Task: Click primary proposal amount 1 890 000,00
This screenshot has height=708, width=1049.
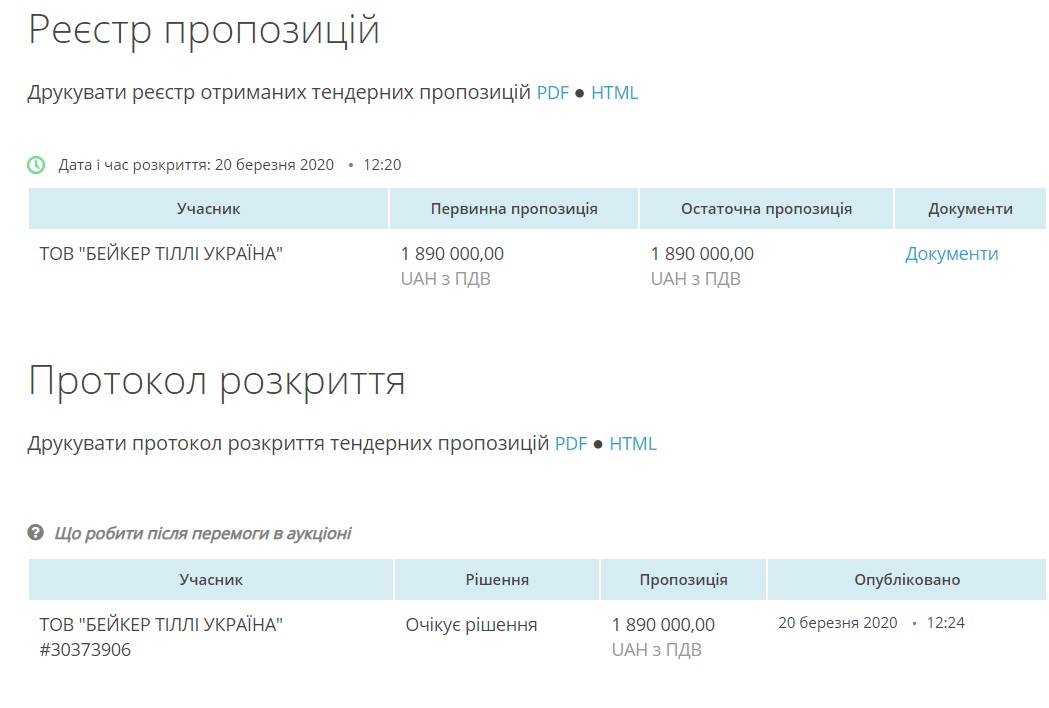Action: [x=452, y=254]
